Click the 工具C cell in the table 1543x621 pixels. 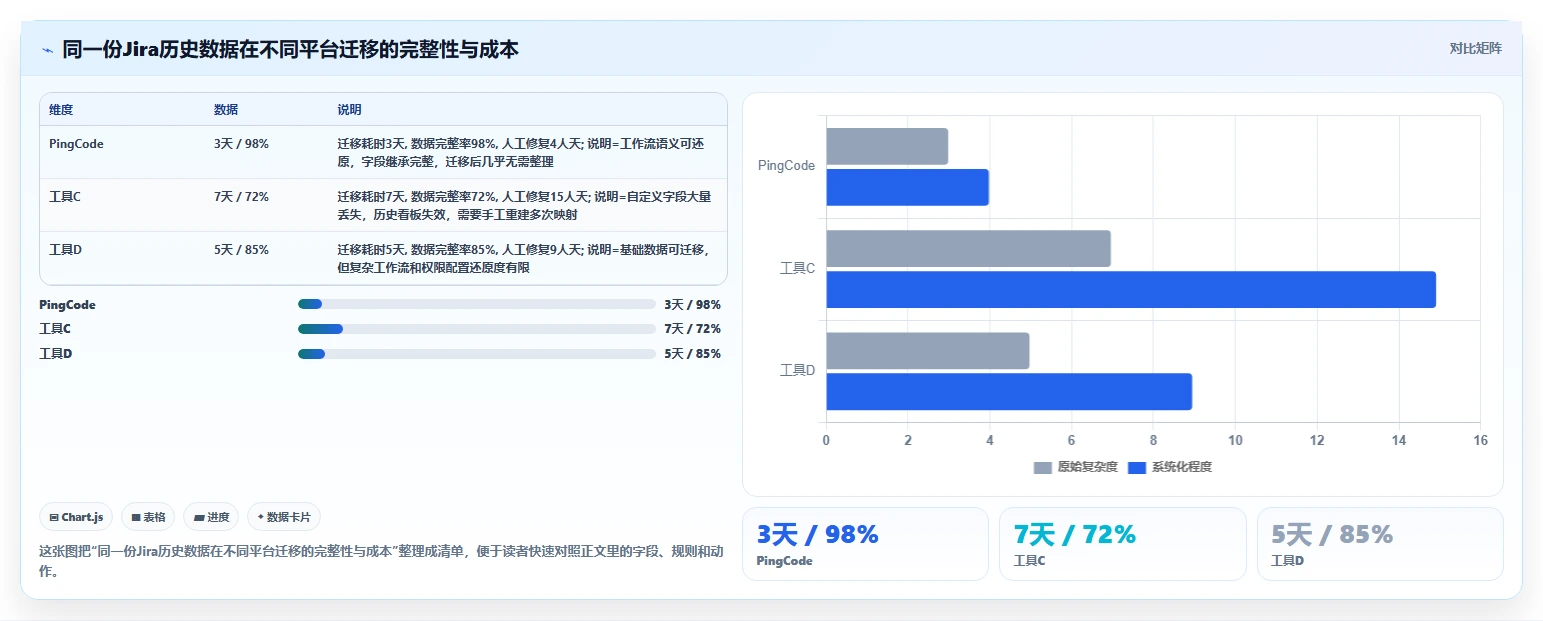tap(65, 197)
